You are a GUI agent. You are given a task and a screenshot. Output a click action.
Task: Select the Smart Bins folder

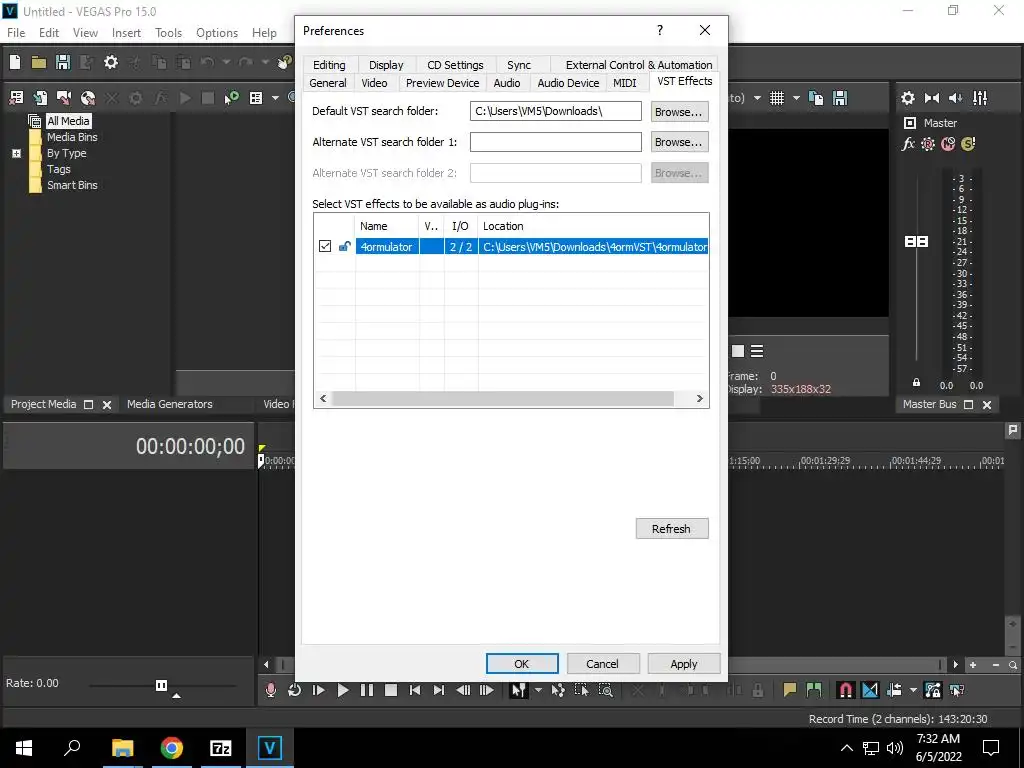pyautogui.click(x=72, y=185)
